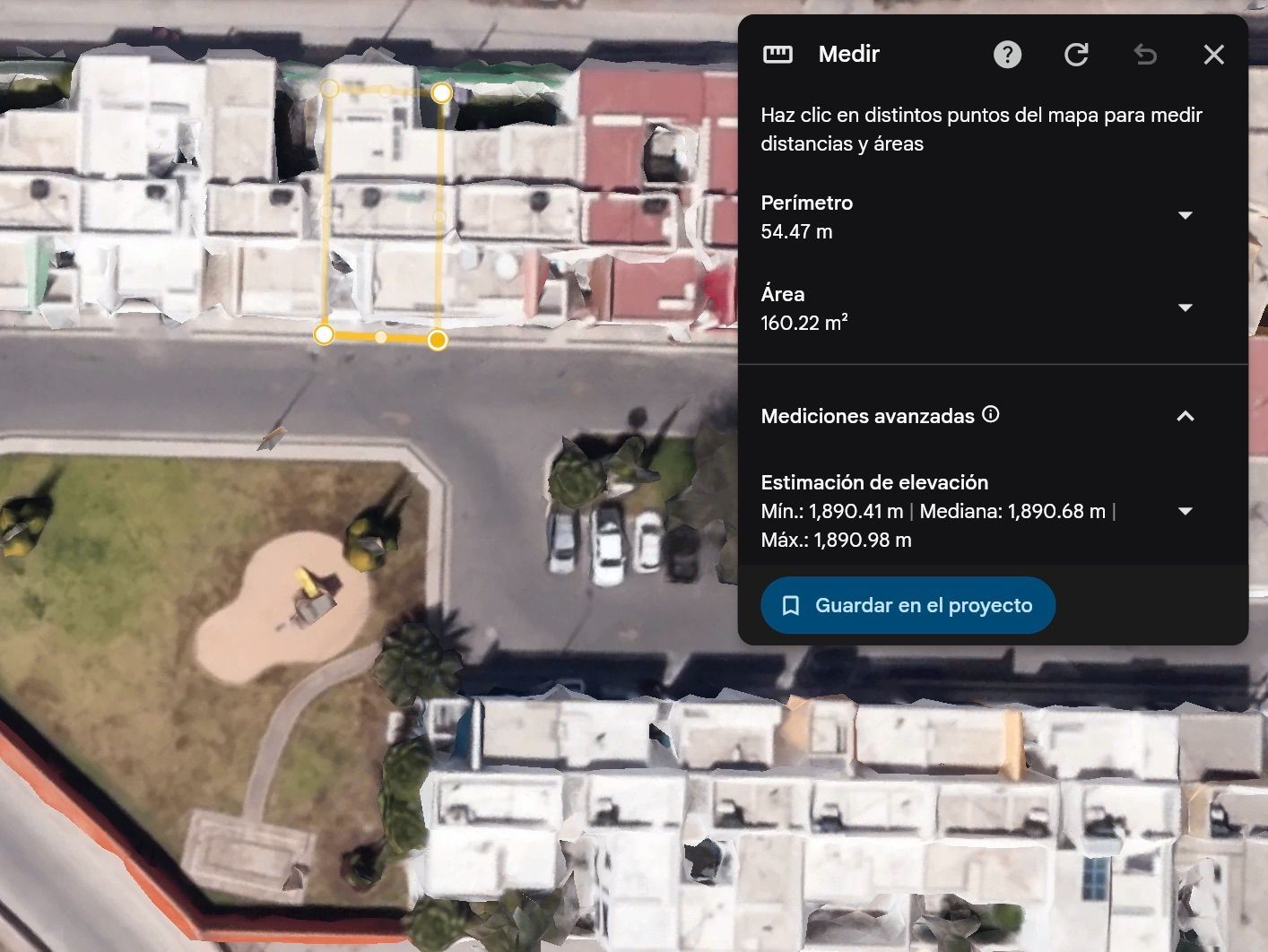Expand the Perímetro units dropdown
This screenshot has width=1268, height=952.
(1185, 215)
